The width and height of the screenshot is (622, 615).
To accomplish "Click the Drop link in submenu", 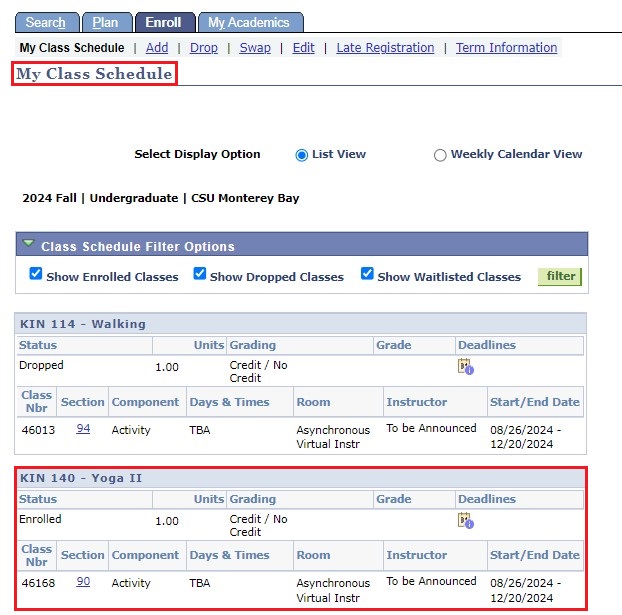I will coord(204,48).
